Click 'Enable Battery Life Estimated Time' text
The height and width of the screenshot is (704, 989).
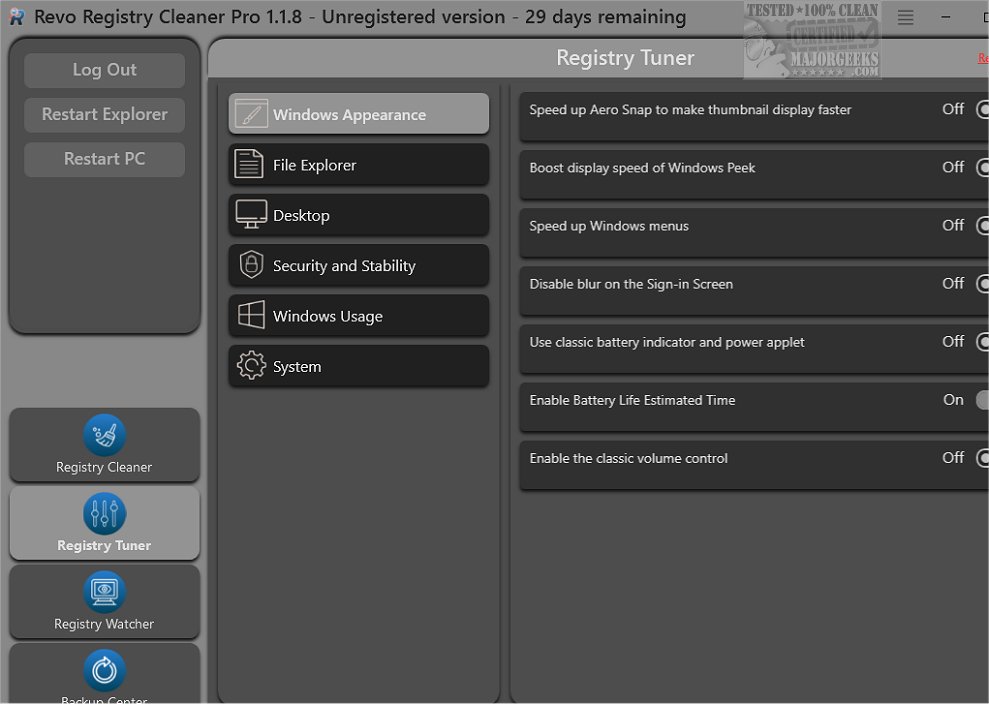click(632, 400)
